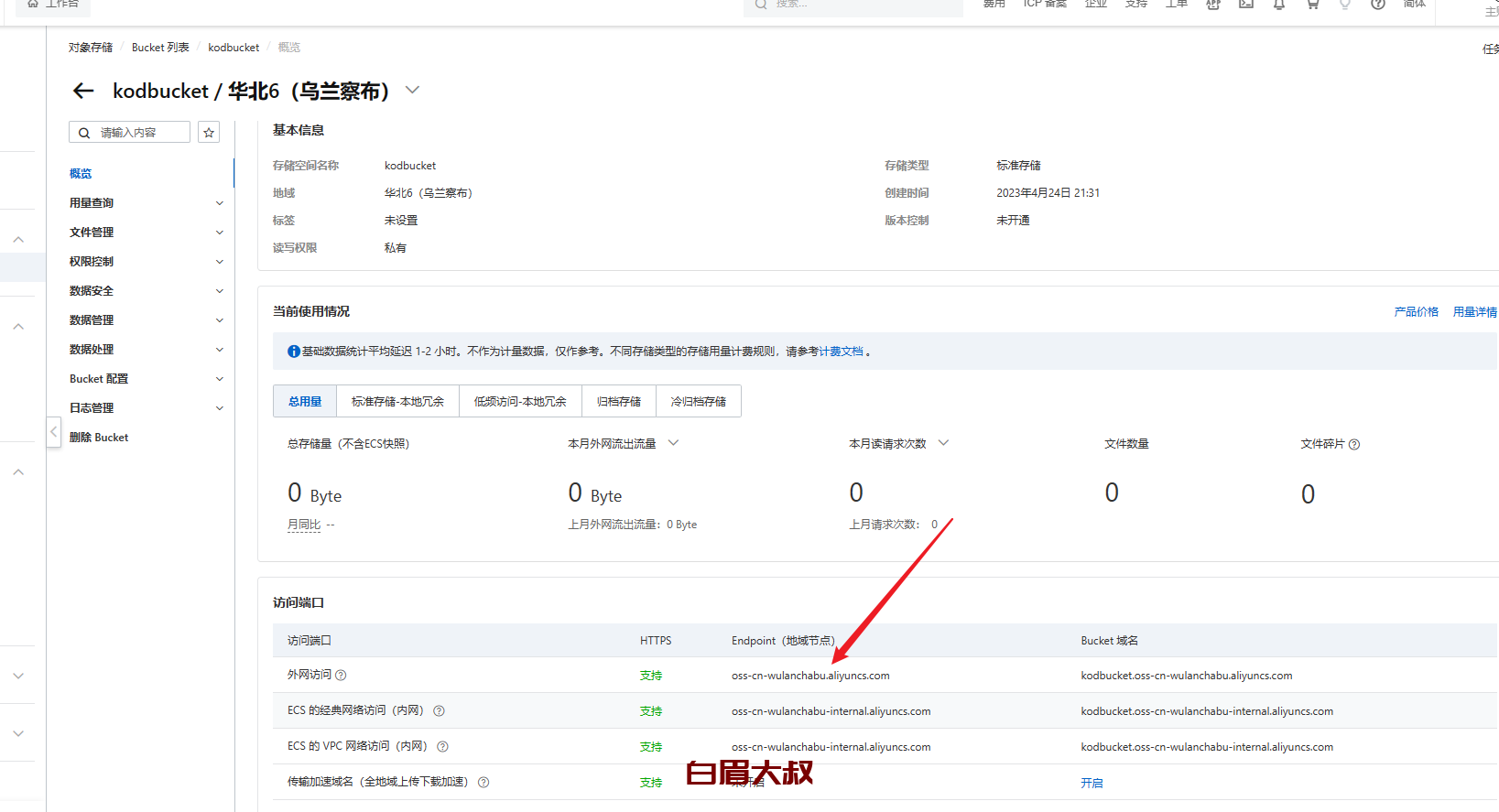
Task: Click the 私有 read-write permission value
Action: point(396,248)
